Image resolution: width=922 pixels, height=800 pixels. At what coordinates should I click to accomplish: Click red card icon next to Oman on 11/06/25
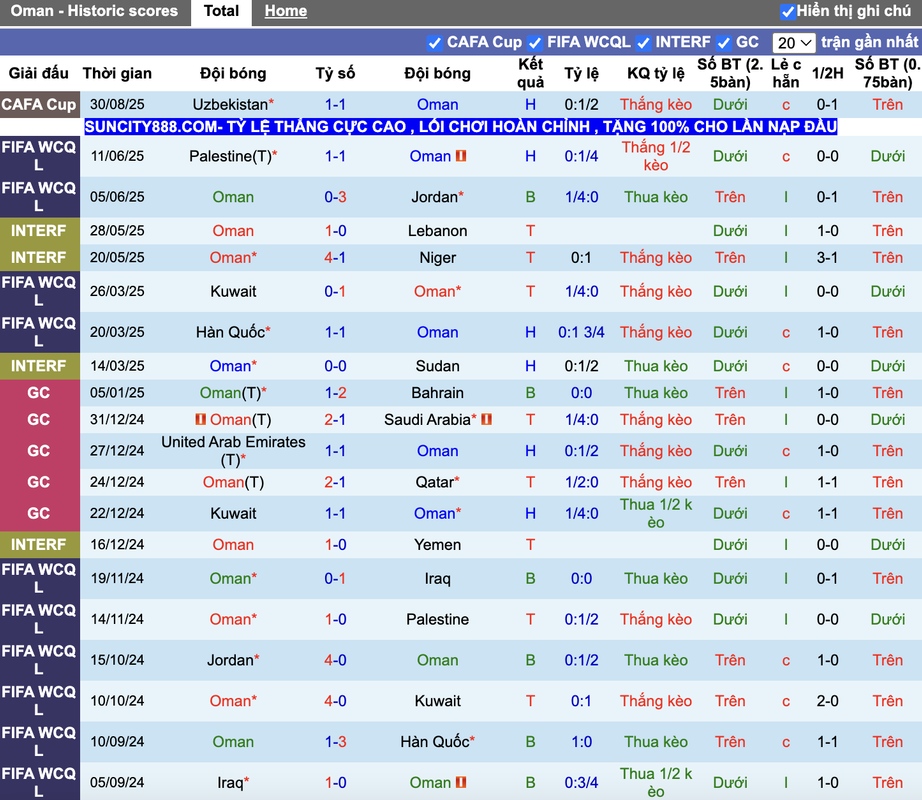(461, 156)
